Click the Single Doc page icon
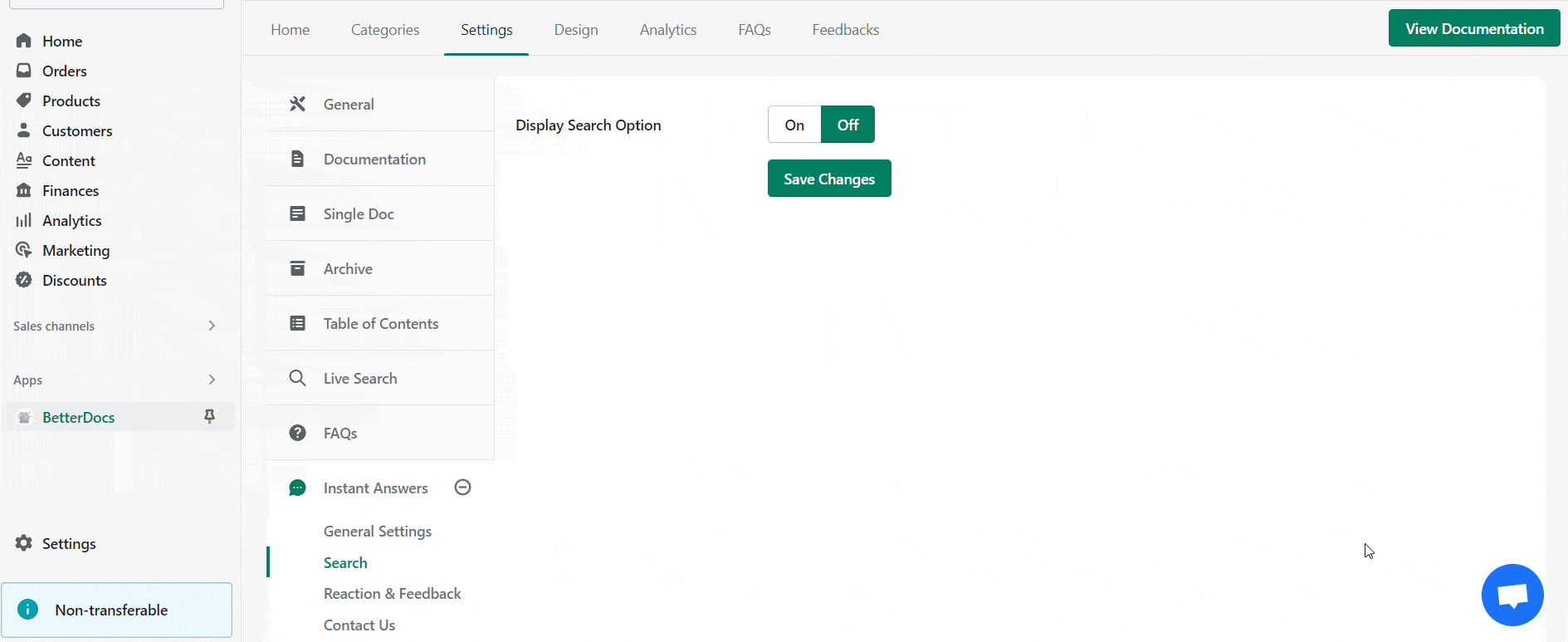The image size is (1568, 642). click(297, 213)
